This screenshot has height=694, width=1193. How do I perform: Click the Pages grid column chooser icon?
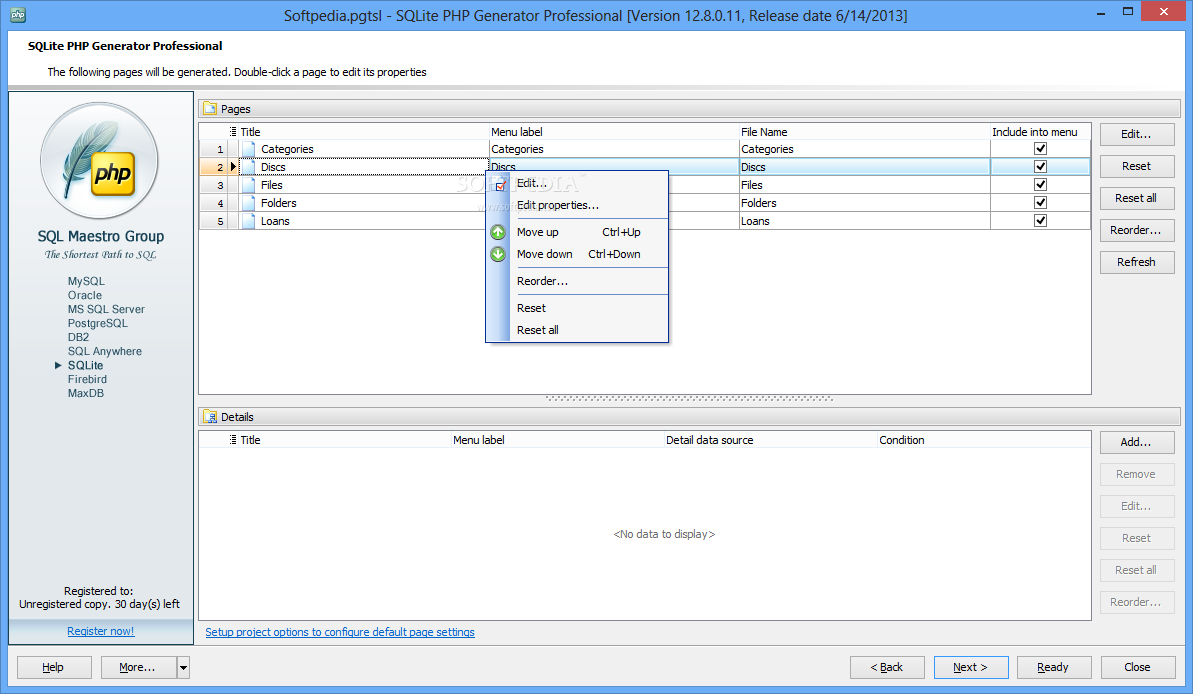pos(233,132)
